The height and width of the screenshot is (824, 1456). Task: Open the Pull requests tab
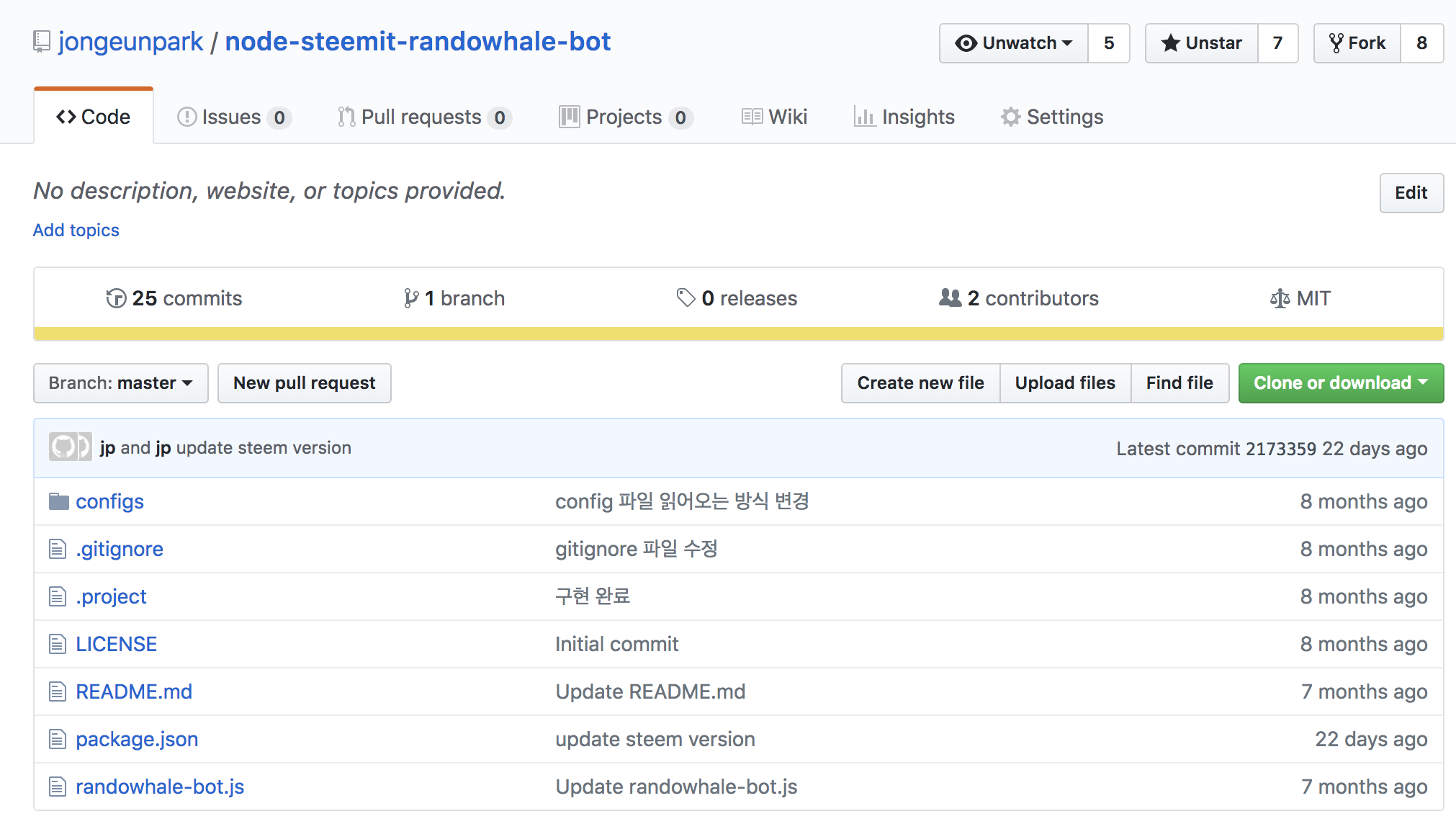coord(425,117)
